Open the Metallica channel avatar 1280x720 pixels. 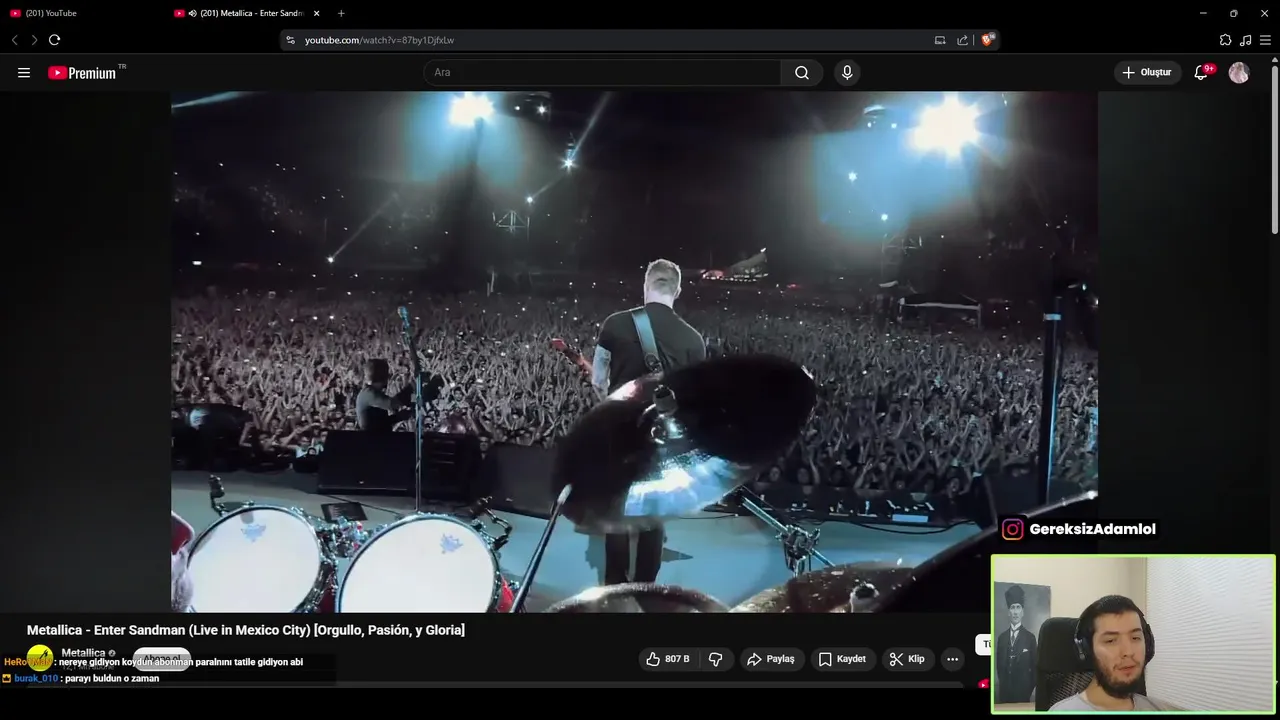click(40, 658)
